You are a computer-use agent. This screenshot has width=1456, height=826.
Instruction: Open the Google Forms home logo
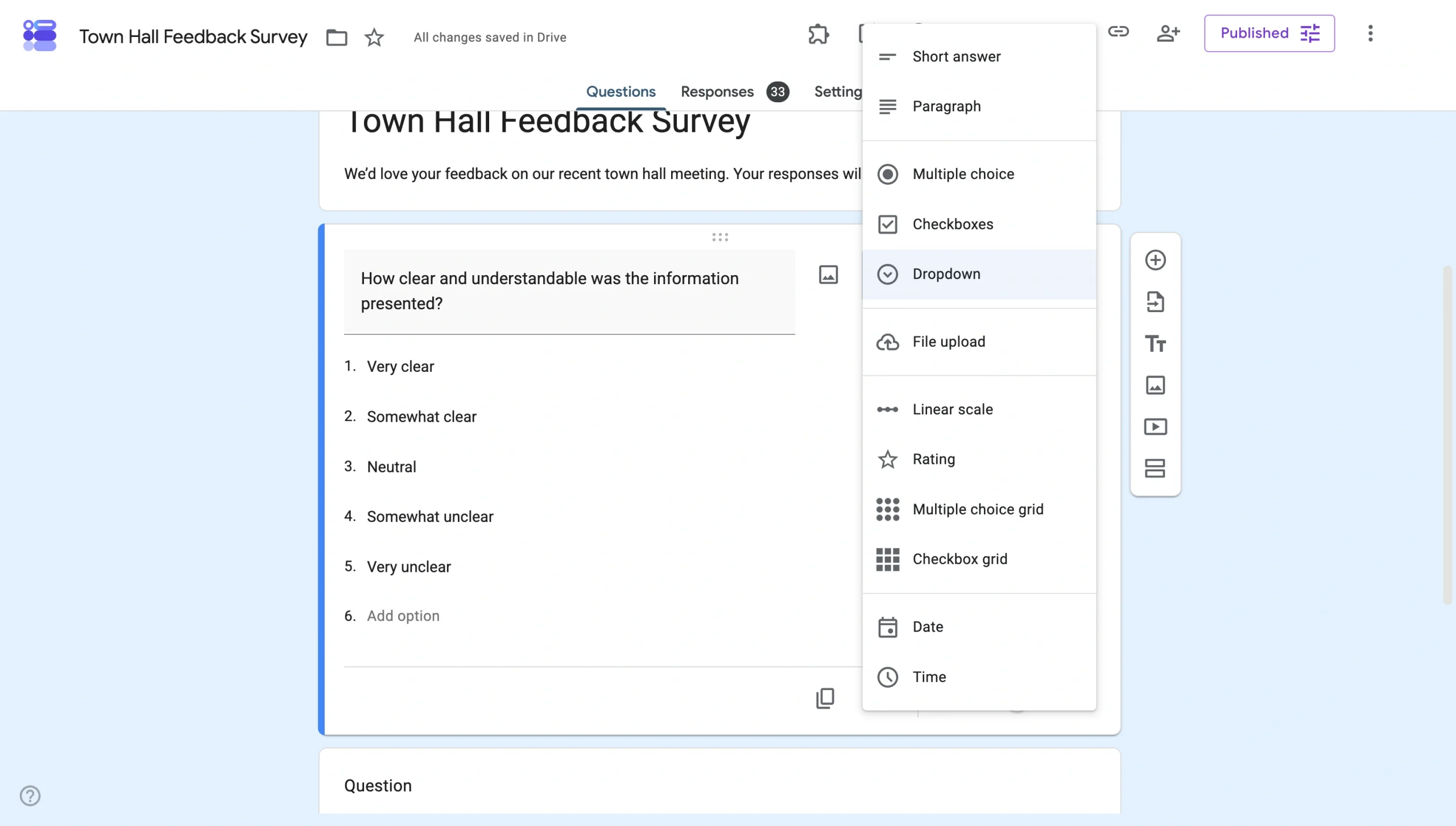[x=39, y=35]
